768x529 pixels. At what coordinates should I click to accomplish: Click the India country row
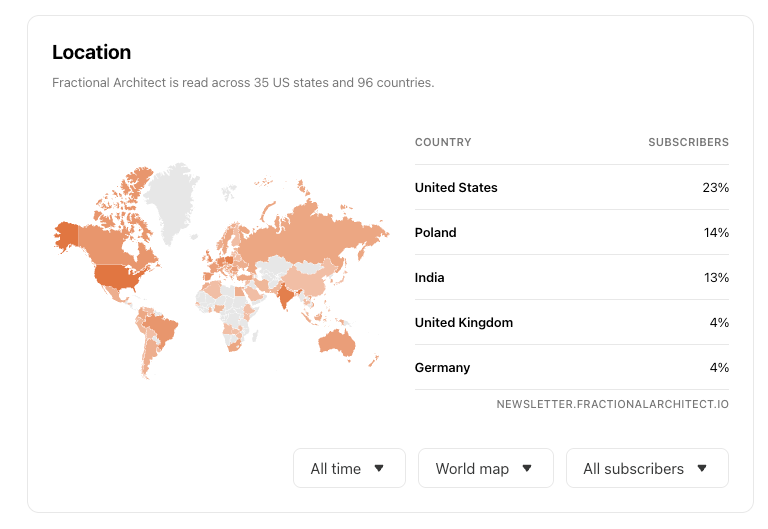(572, 277)
